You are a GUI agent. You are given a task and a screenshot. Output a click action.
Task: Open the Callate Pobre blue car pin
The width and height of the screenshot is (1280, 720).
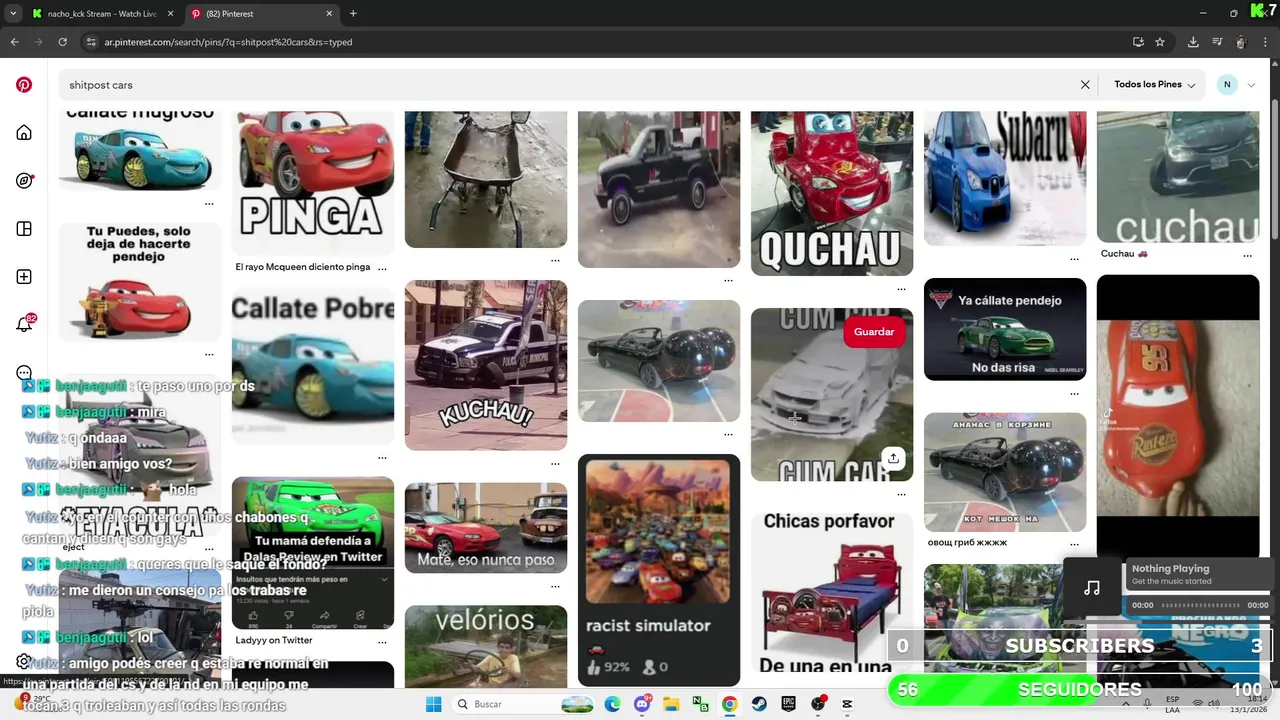tap(313, 368)
